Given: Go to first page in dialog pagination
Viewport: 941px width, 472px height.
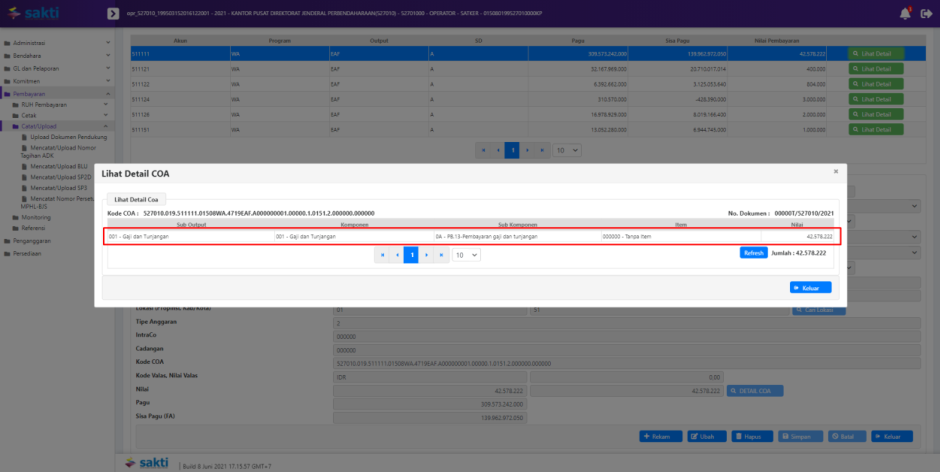Looking at the screenshot, I should pos(382,255).
